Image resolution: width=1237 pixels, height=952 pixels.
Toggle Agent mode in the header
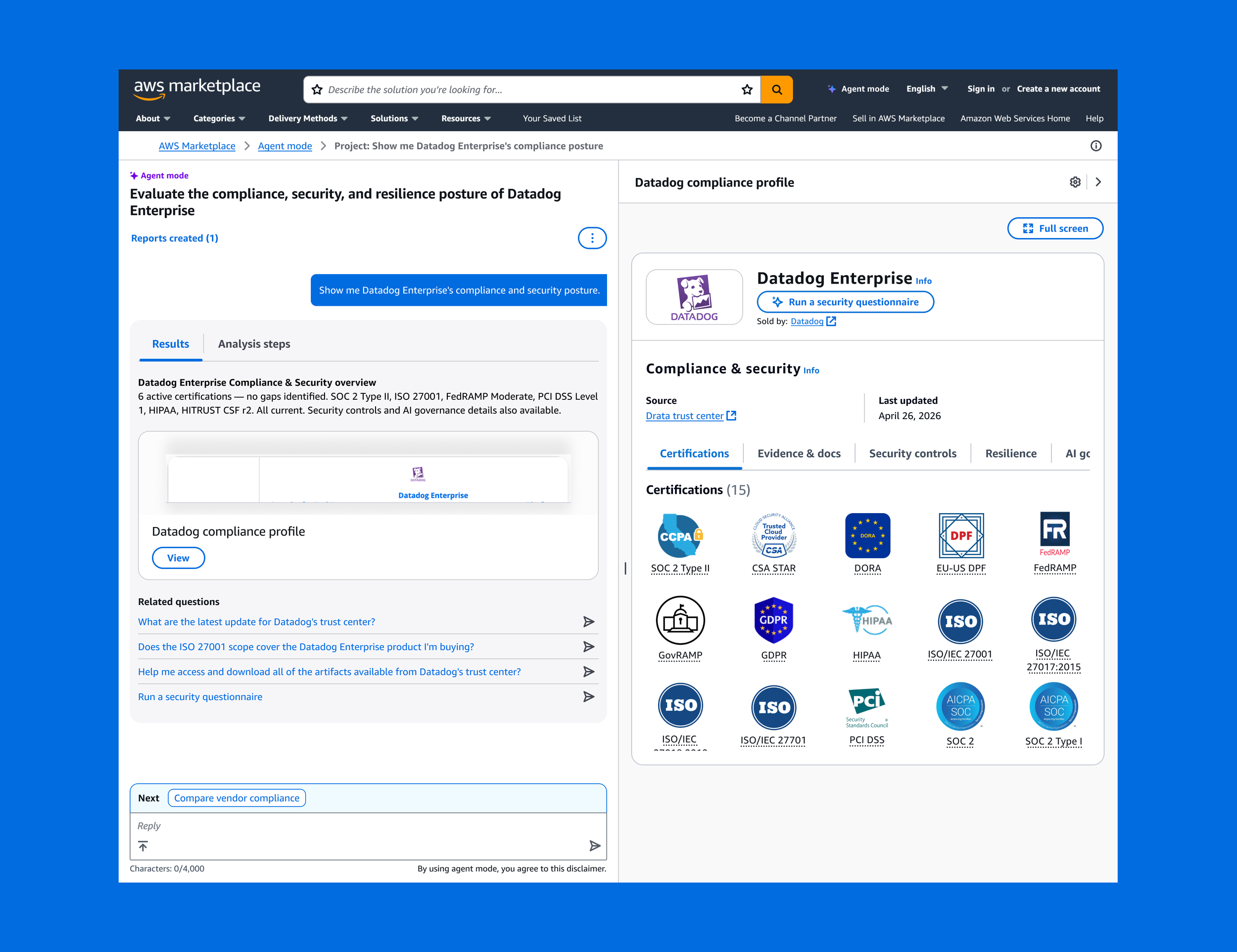858,89
